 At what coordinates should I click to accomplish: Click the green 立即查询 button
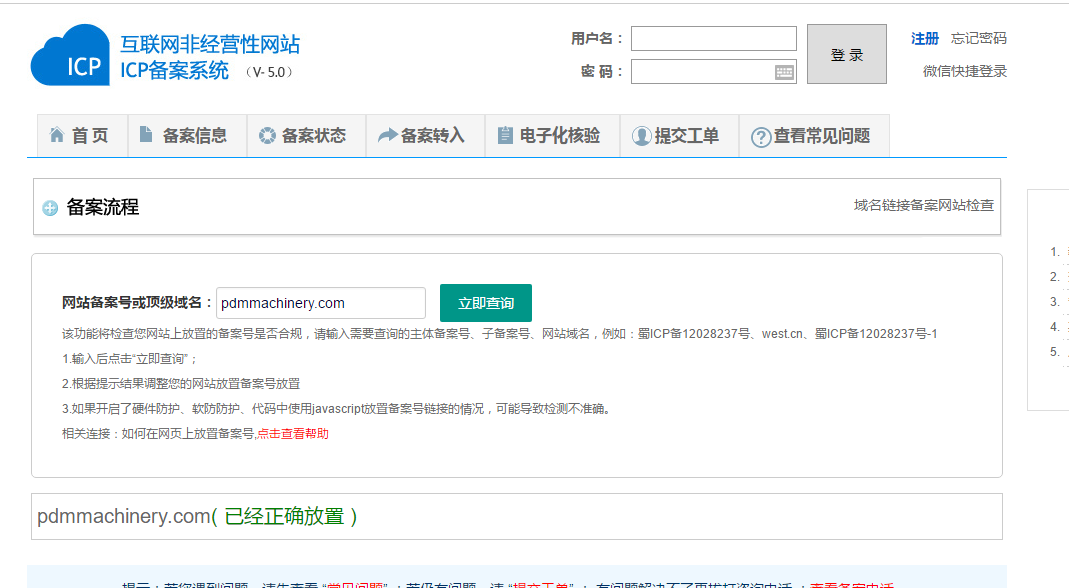click(x=486, y=303)
